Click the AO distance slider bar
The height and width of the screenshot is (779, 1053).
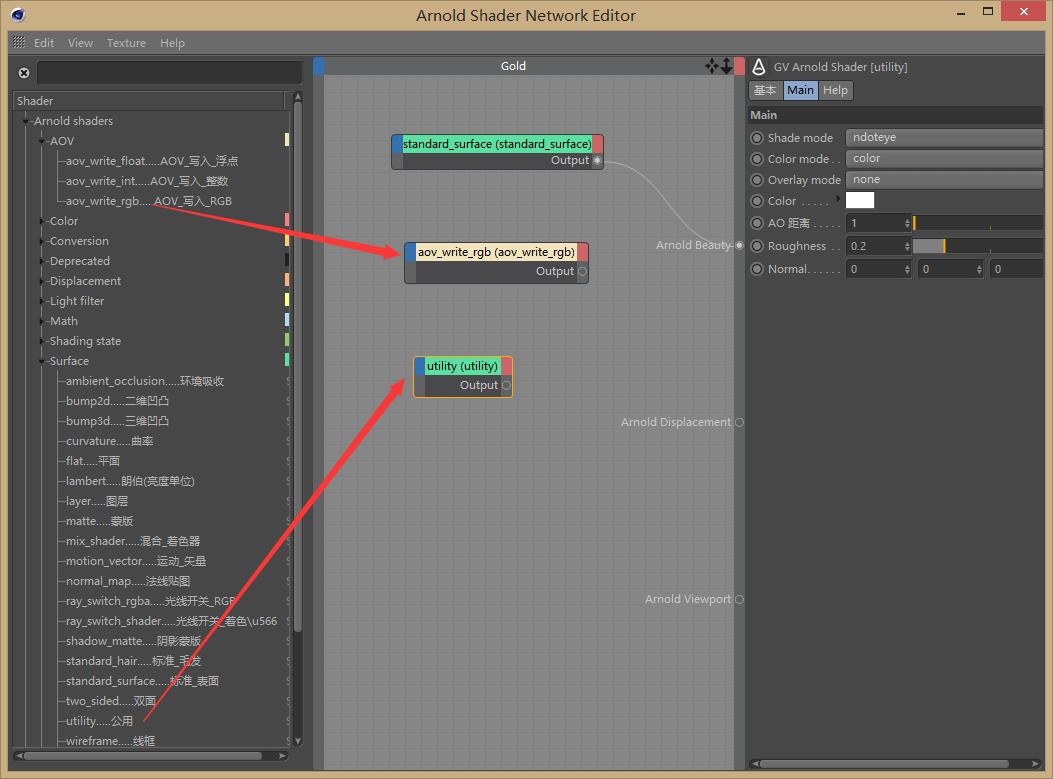pyautogui.click(x=977, y=223)
